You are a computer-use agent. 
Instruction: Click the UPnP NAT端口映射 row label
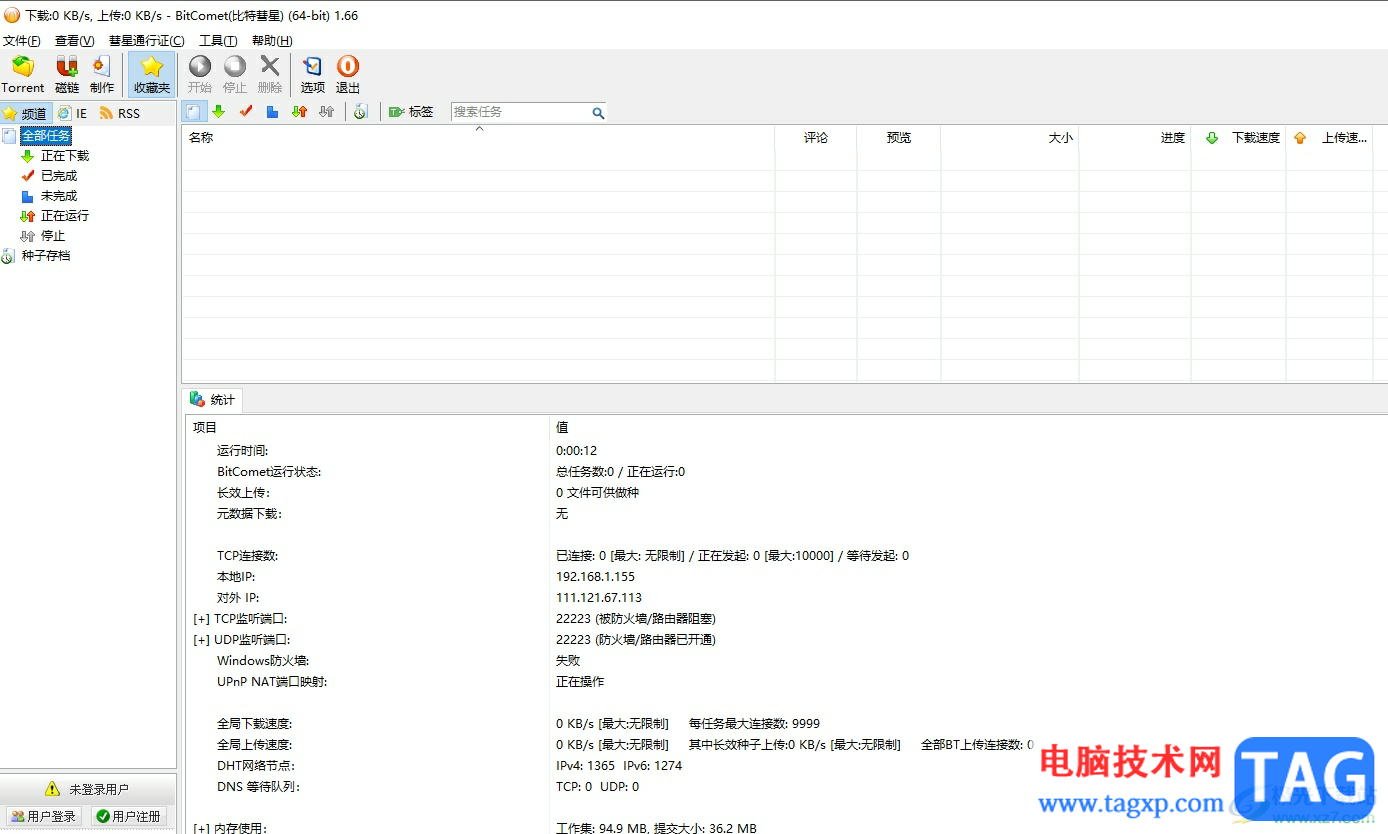pos(272,682)
